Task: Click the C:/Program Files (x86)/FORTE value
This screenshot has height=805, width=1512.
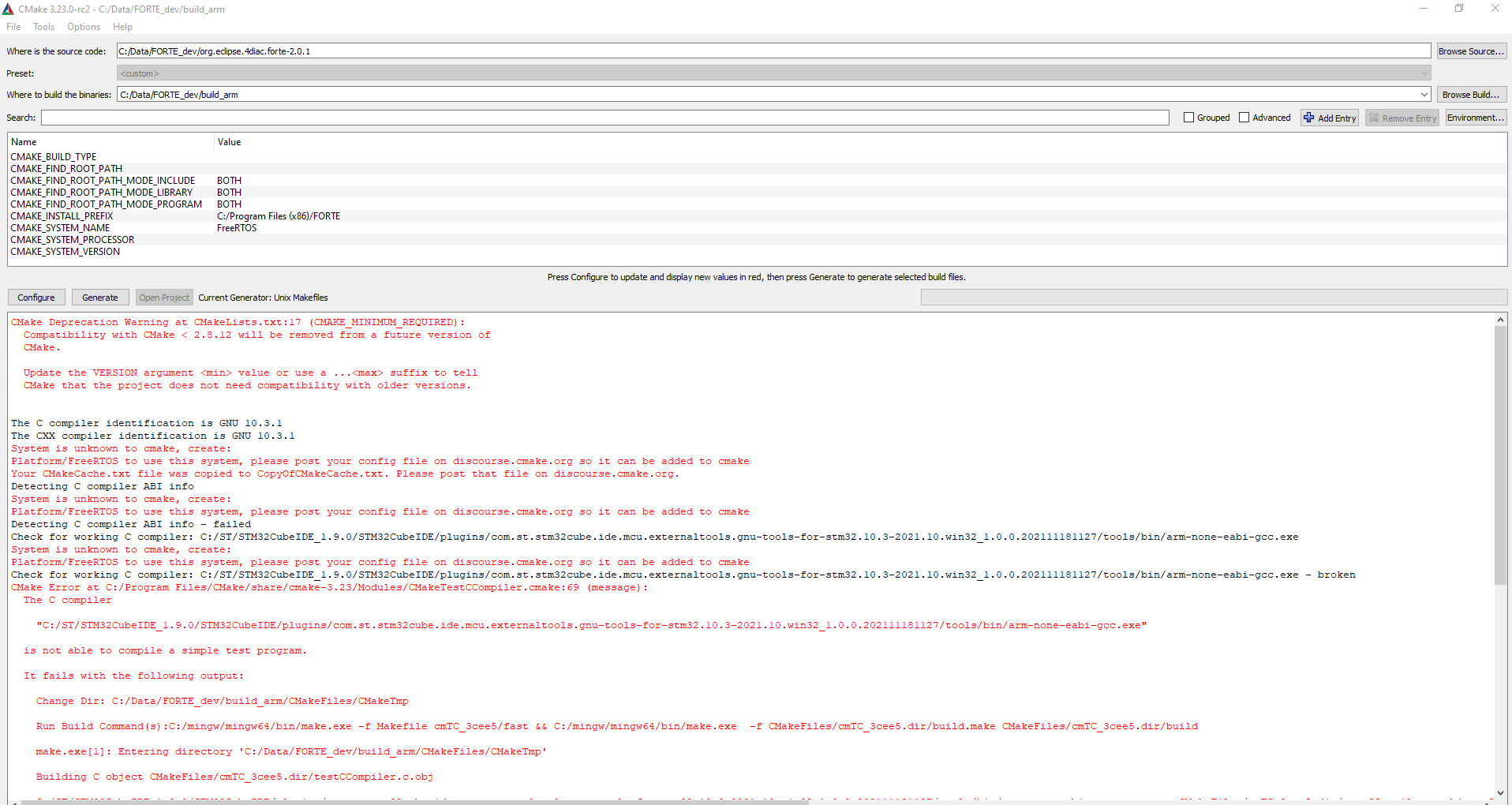Action: [279, 216]
